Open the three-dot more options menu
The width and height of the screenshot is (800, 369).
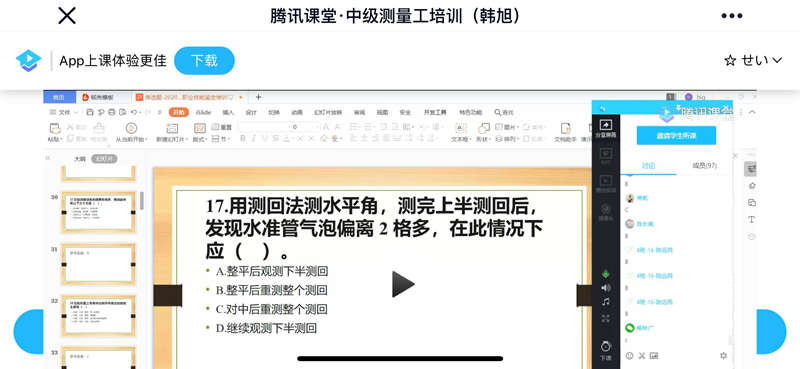point(732,16)
